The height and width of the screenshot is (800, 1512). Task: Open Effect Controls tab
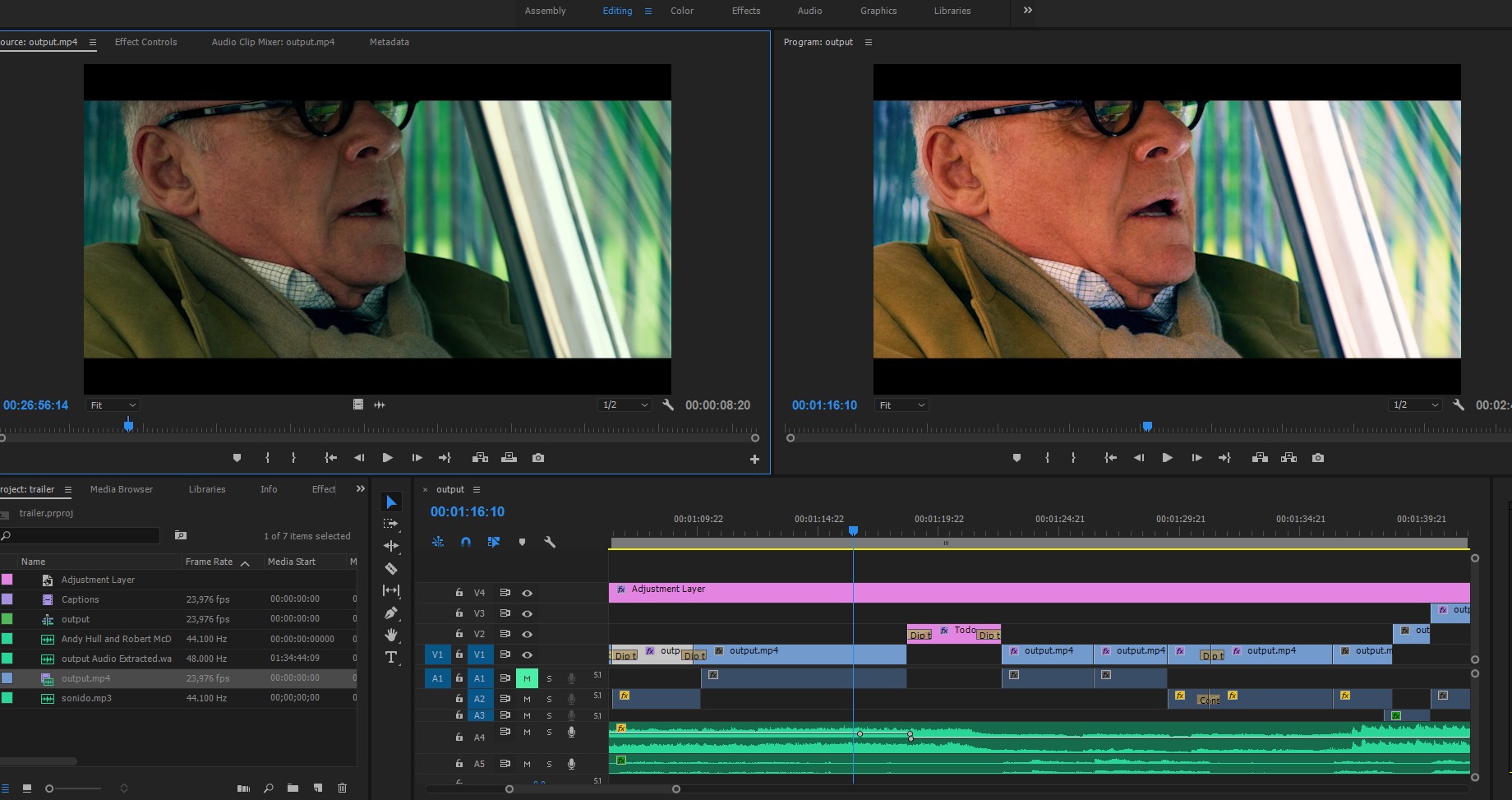coord(145,42)
